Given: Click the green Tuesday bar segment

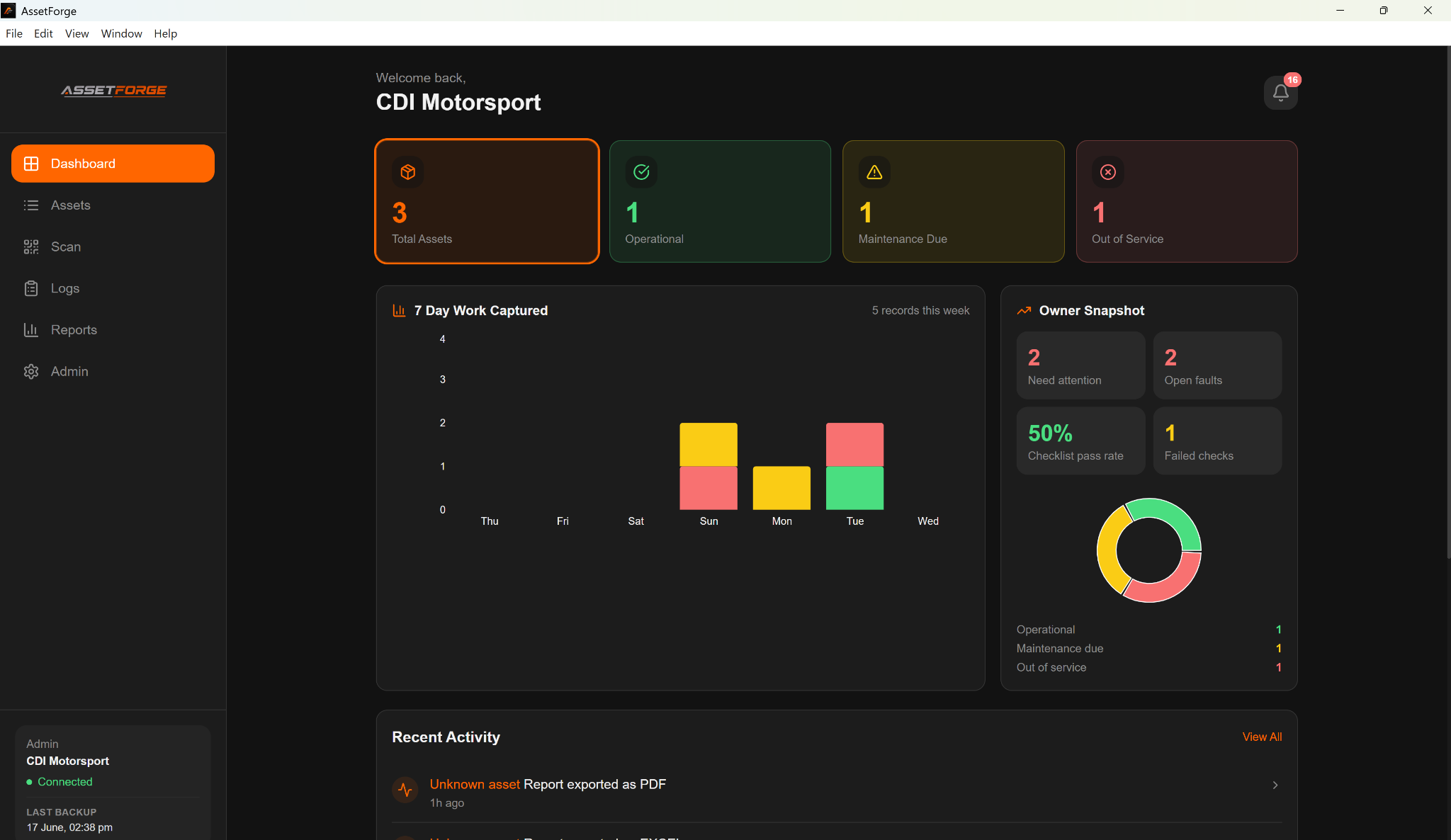Looking at the screenshot, I should pyautogui.click(x=854, y=488).
